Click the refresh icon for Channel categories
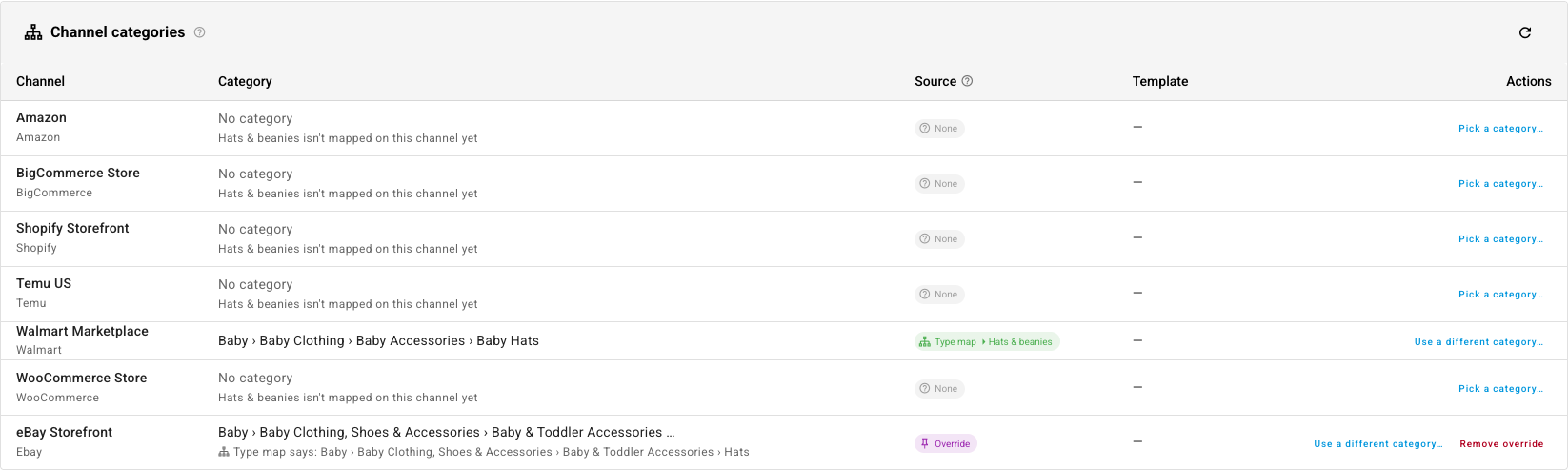1568x471 pixels. click(1525, 32)
